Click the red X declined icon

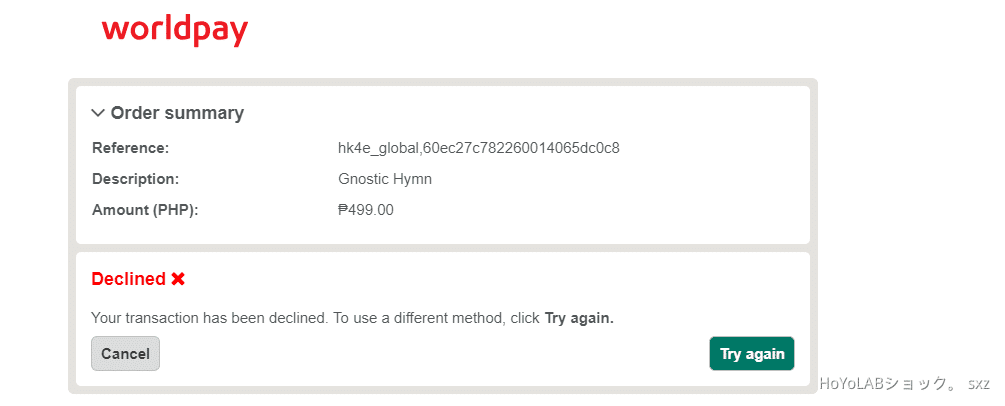tap(178, 279)
